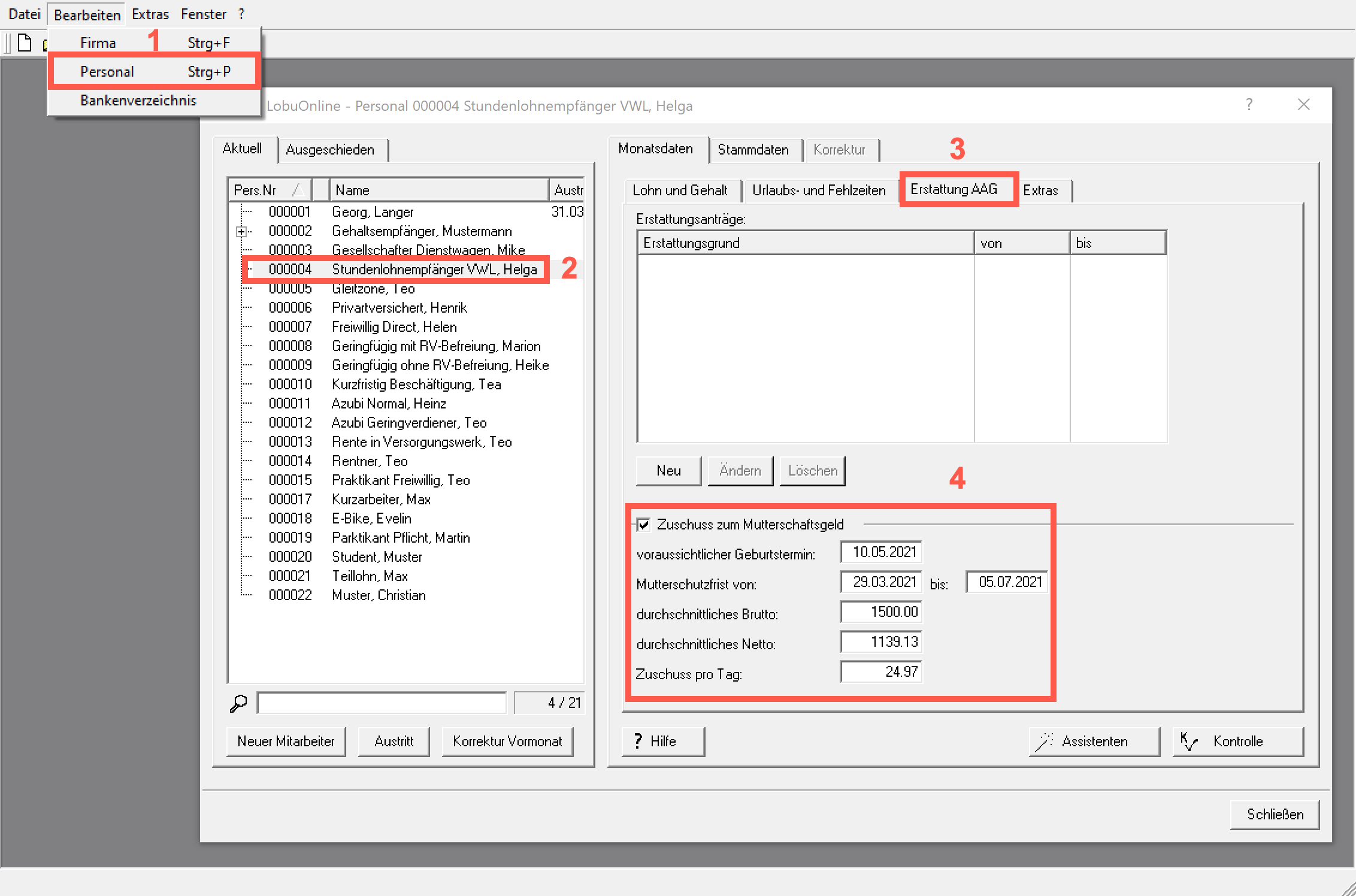The width and height of the screenshot is (1356, 896).
Task: Toggle Zuschuss zum Mutterschaftsgeld checkbox
Action: pyautogui.click(x=644, y=525)
